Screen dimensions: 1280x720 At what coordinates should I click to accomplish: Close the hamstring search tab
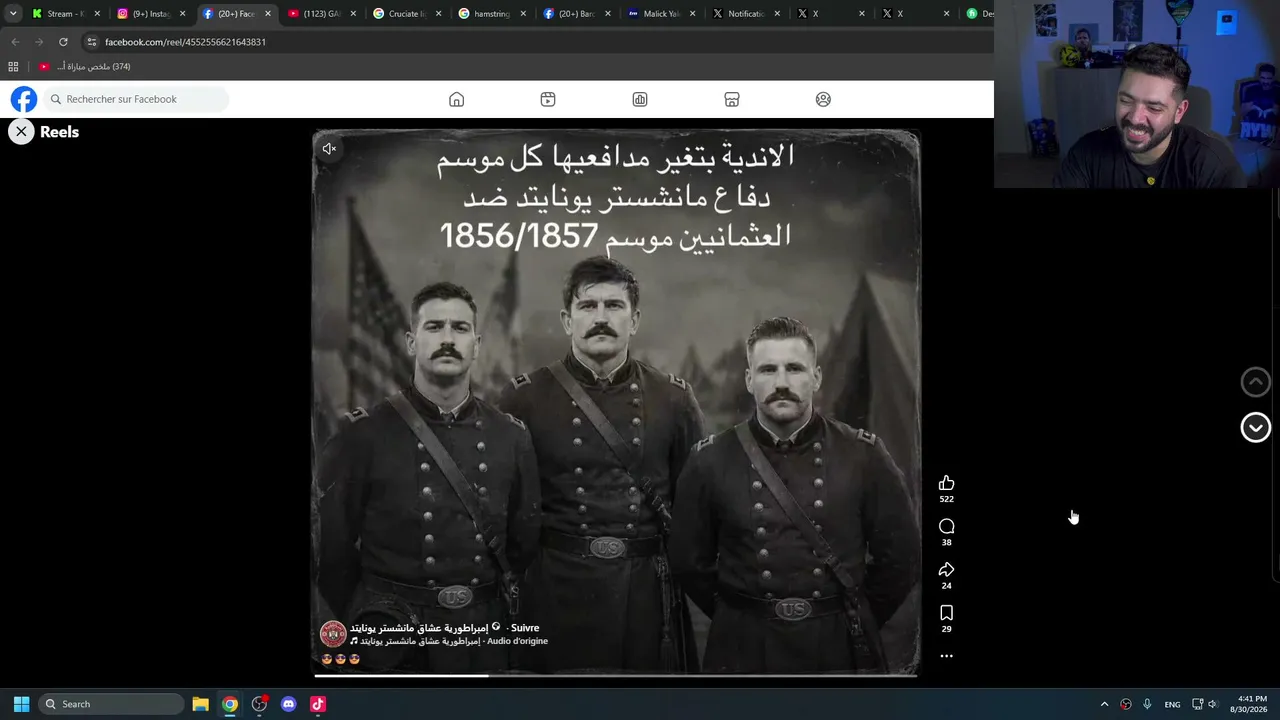click(x=523, y=14)
